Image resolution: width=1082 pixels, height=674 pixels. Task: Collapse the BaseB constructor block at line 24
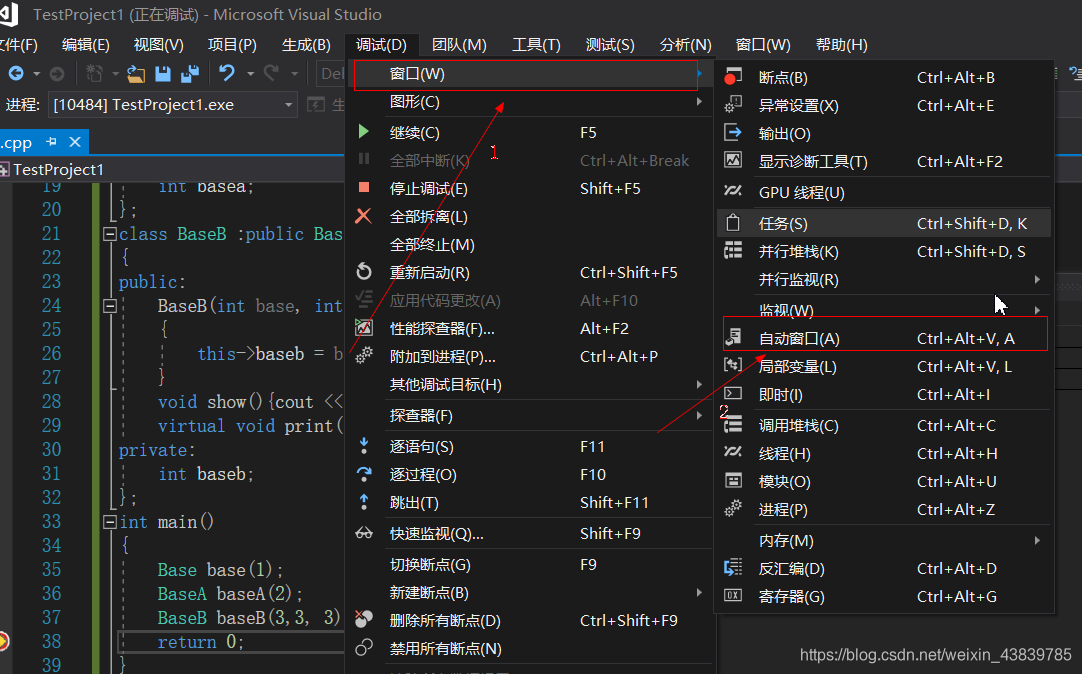pyautogui.click(x=109, y=306)
